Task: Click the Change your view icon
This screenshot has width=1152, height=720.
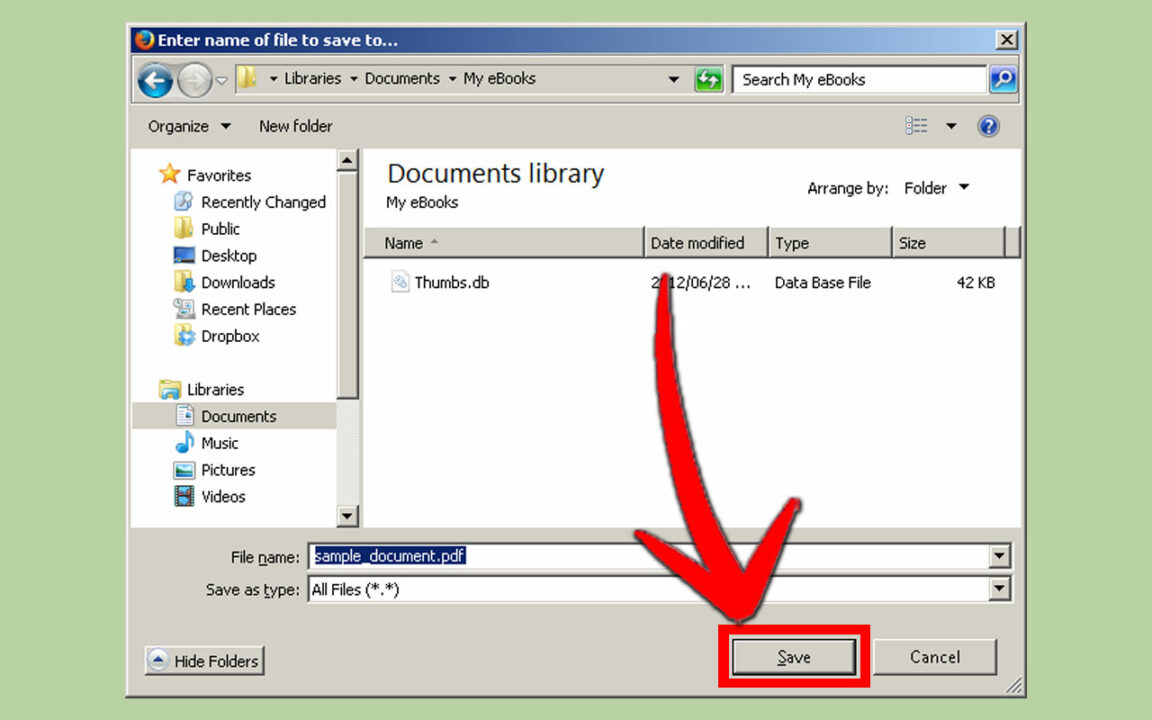Action: 916,126
